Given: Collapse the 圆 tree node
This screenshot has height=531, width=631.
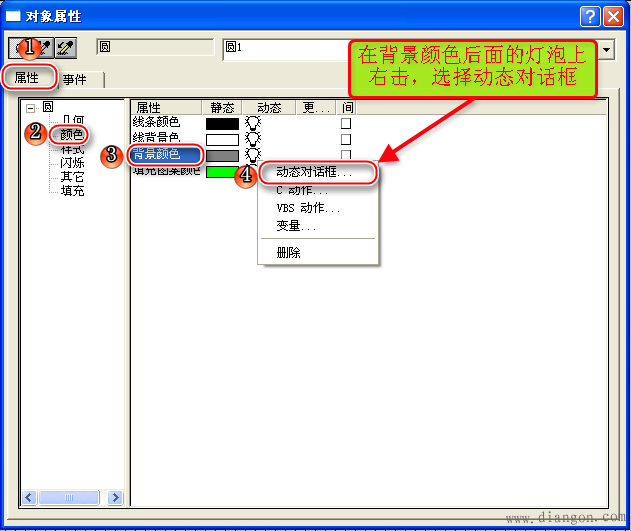Looking at the screenshot, I should pos(31,106).
